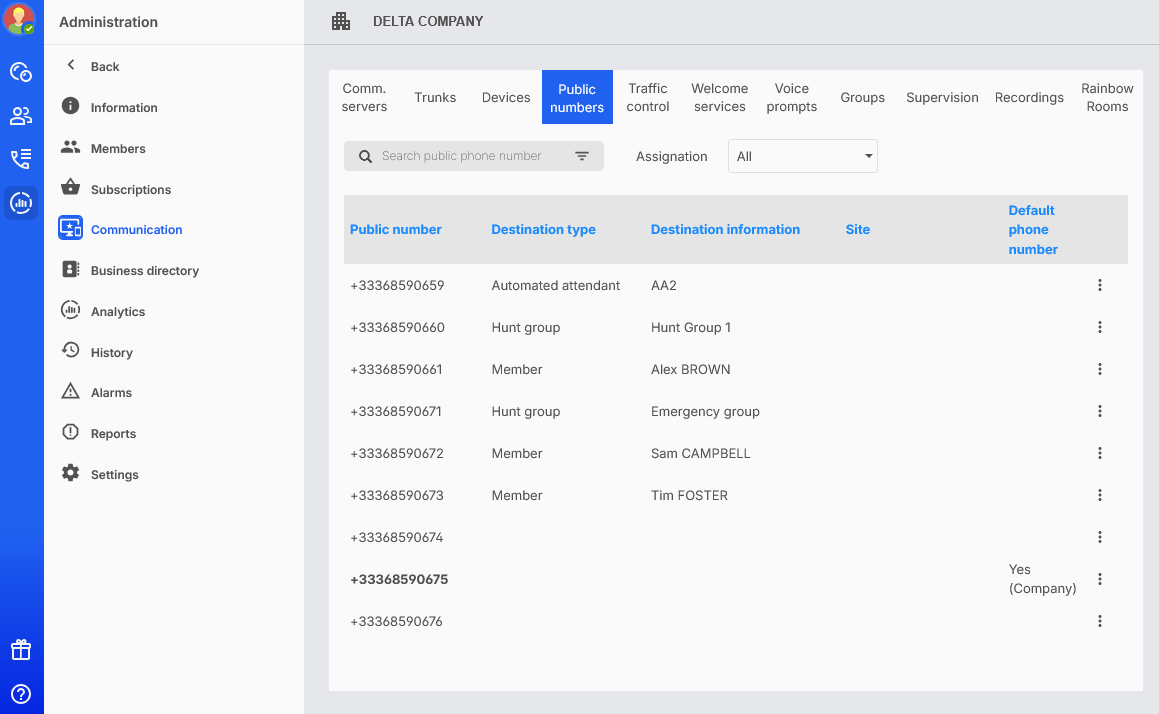
Task: Open three-dot menu for +33368590676
Action: click(1099, 622)
